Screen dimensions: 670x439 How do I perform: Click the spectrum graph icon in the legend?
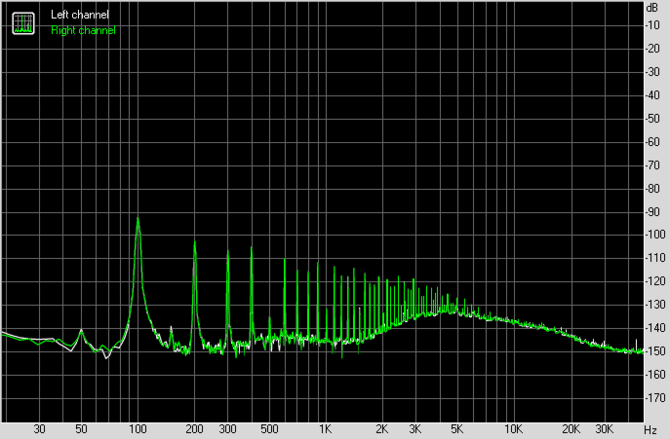pos(23,23)
